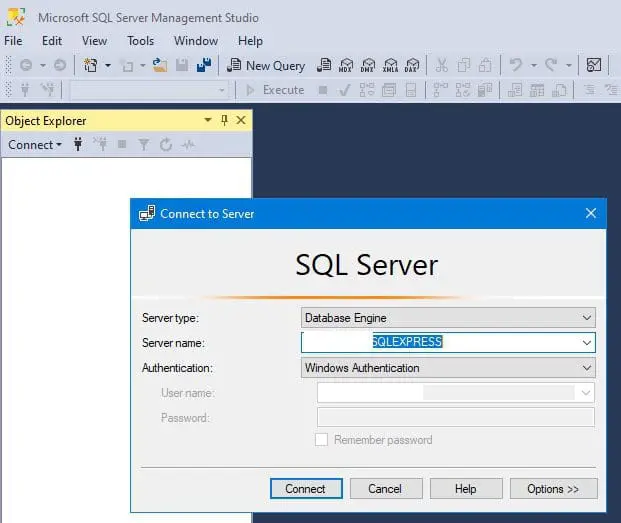
Task: Click Object Explorer Refresh icon
Action: point(166,145)
